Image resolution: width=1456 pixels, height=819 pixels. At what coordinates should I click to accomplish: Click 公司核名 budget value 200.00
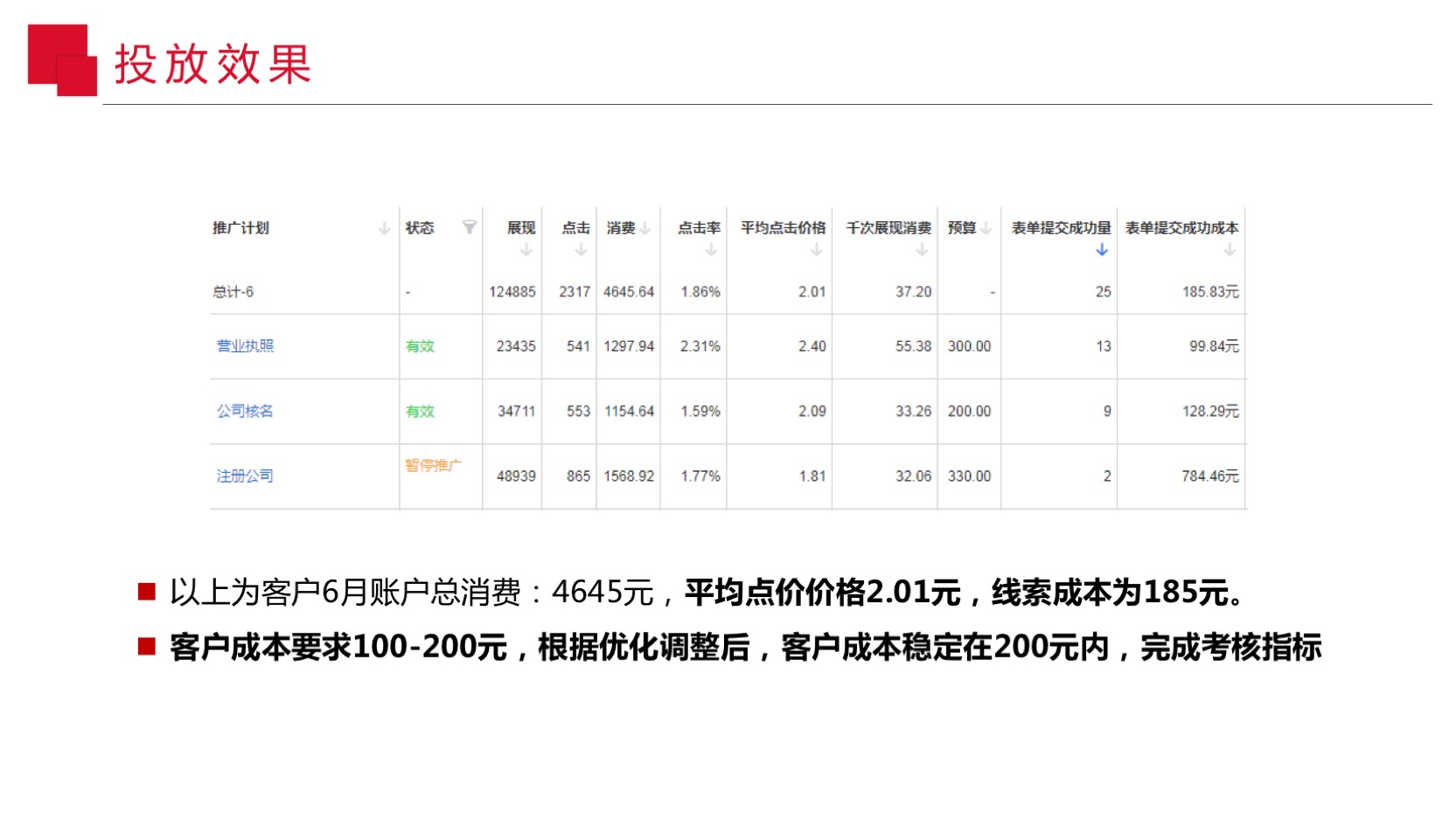point(969,411)
